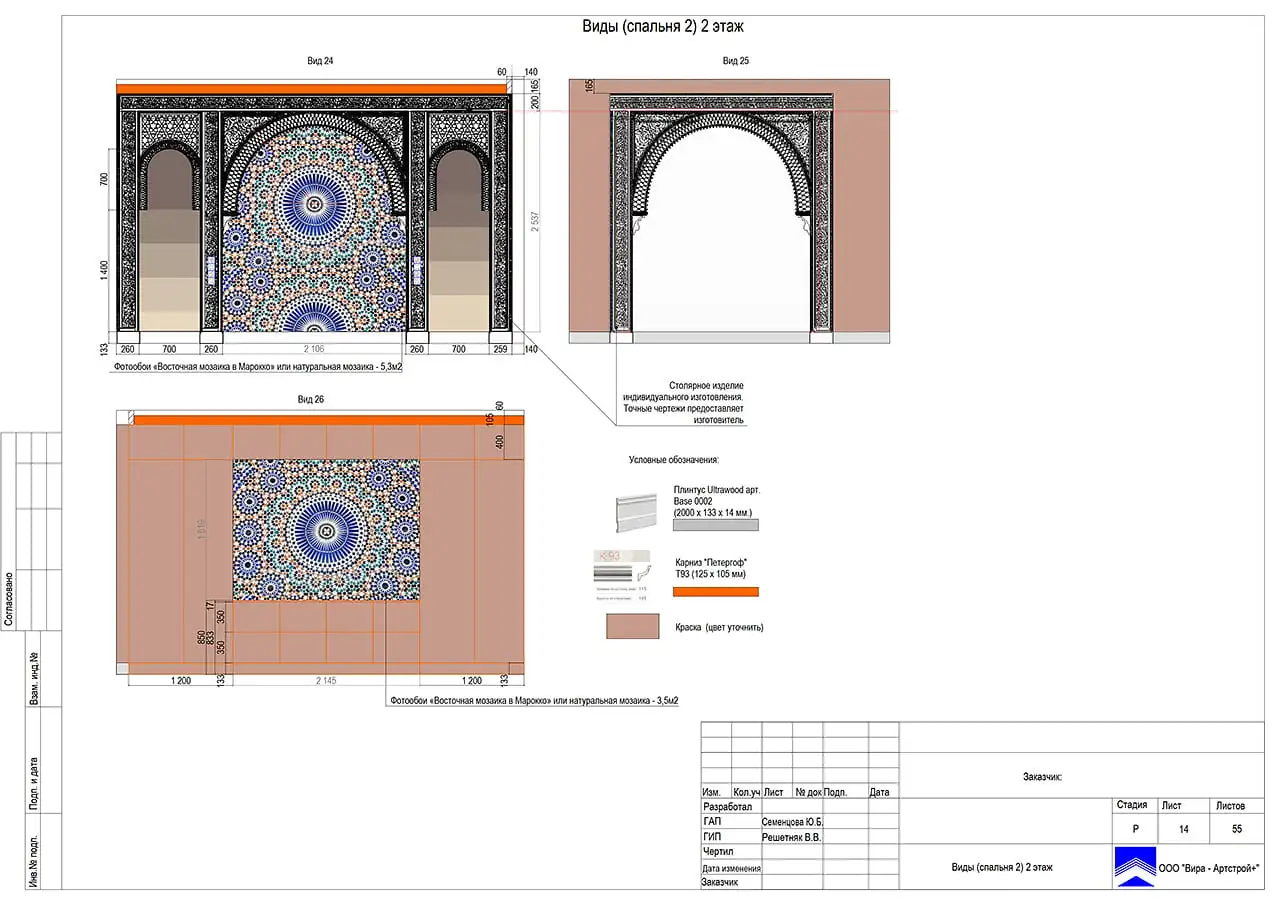Click the Карниз "Петергоф" T93 description

tap(712, 568)
